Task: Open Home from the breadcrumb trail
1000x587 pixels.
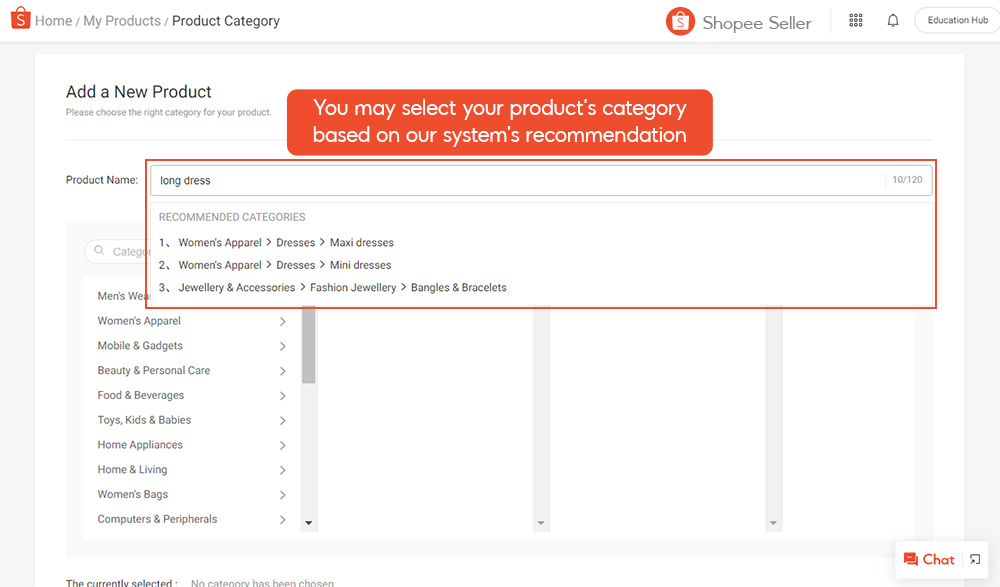Action: [54, 20]
